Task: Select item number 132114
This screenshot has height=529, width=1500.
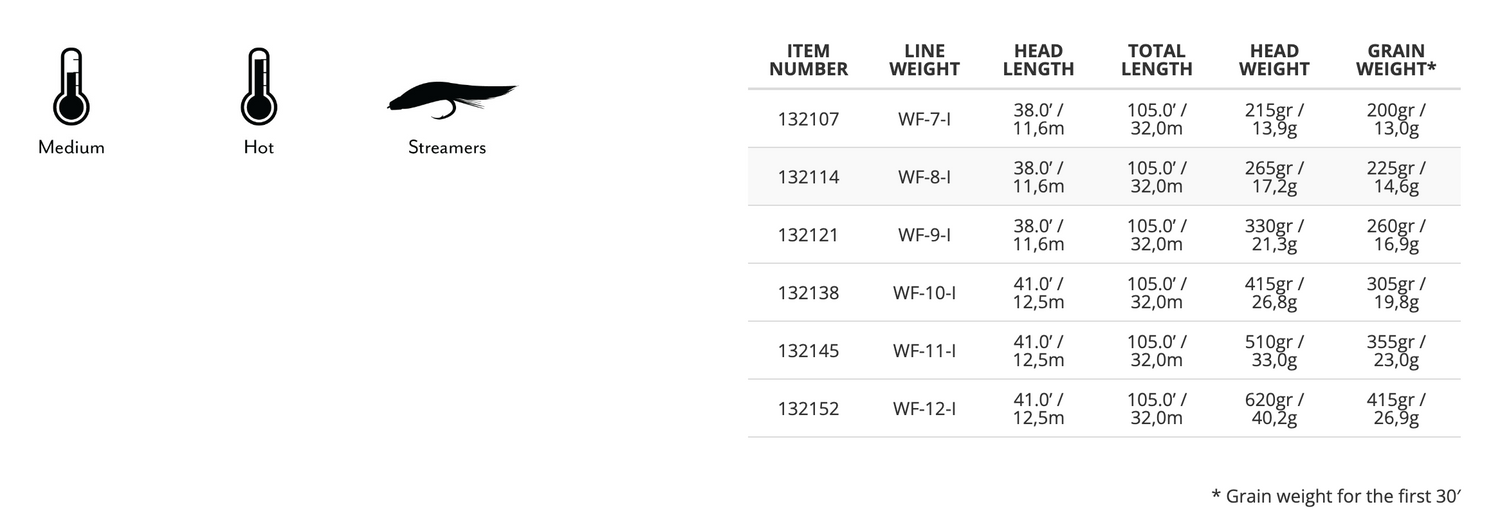Action: point(808,177)
